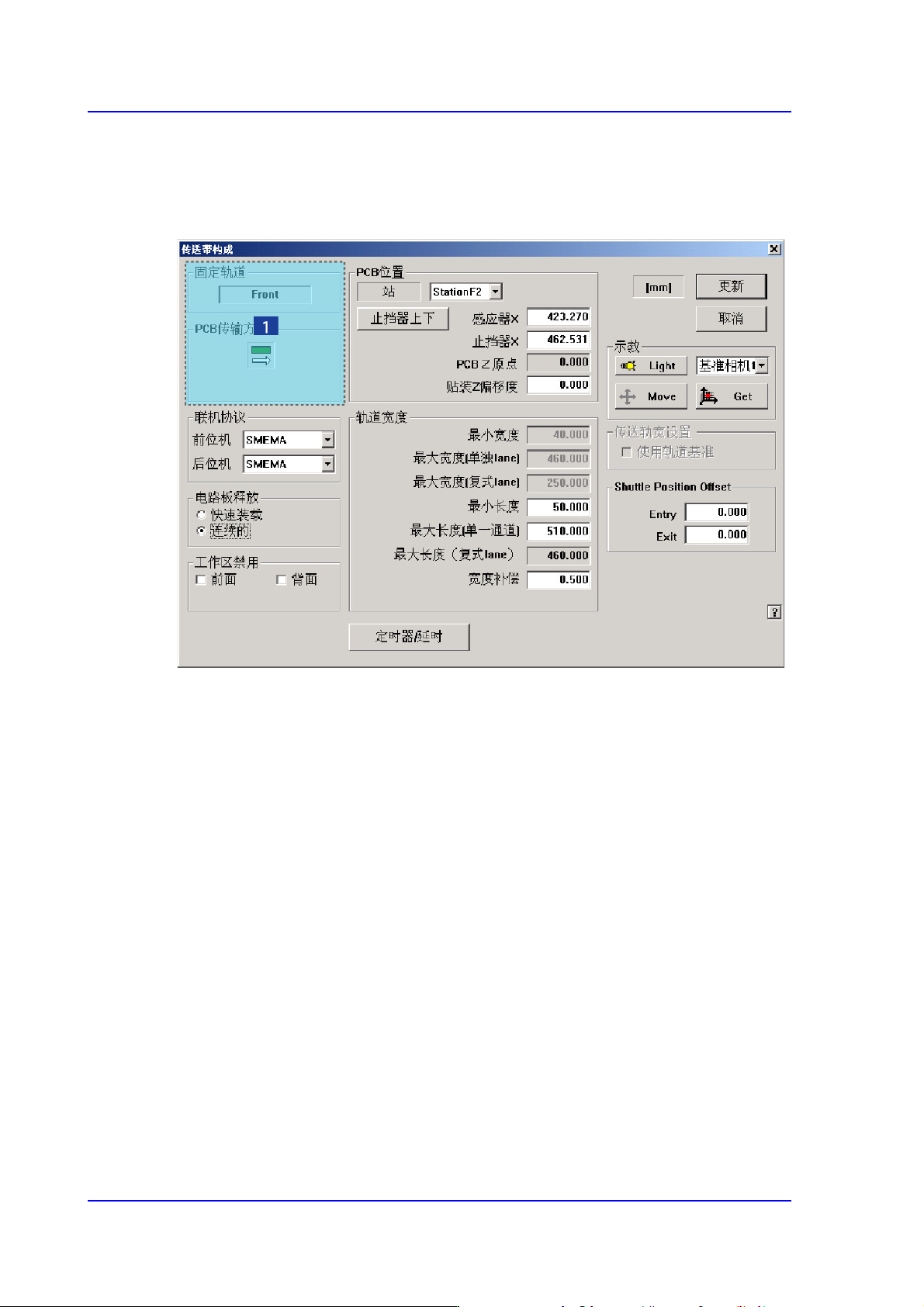The image size is (924, 1307).
Task: Click the 轨道宽度 group label
Action: click(x=381, y=417)
